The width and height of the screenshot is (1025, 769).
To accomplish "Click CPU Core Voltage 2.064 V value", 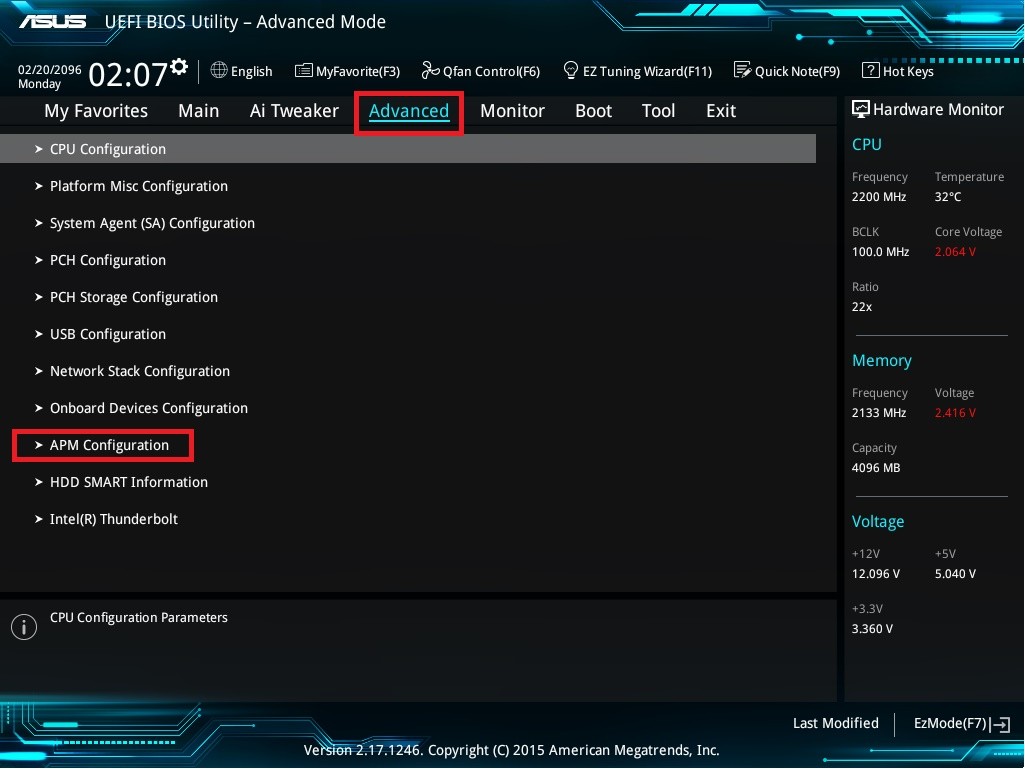I will tap(955, 252).
